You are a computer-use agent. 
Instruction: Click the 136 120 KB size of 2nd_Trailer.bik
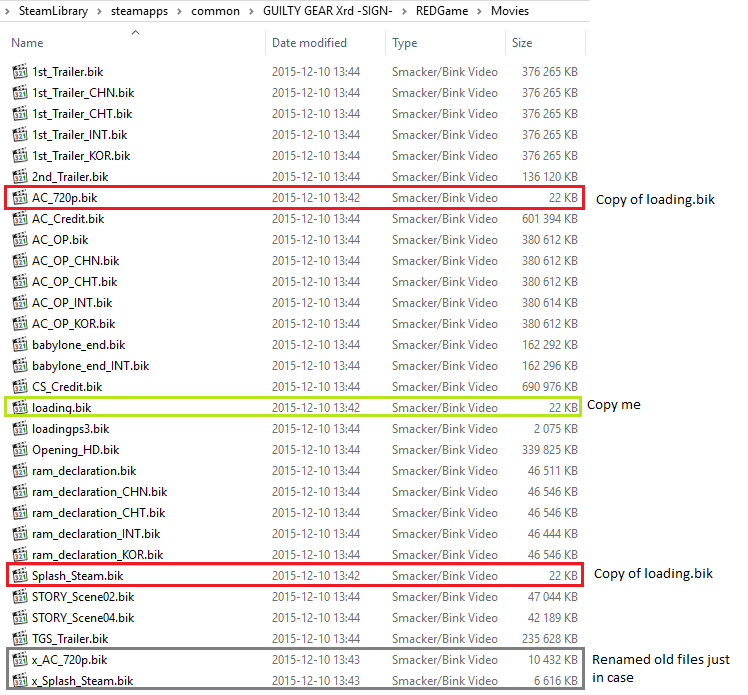550,177
